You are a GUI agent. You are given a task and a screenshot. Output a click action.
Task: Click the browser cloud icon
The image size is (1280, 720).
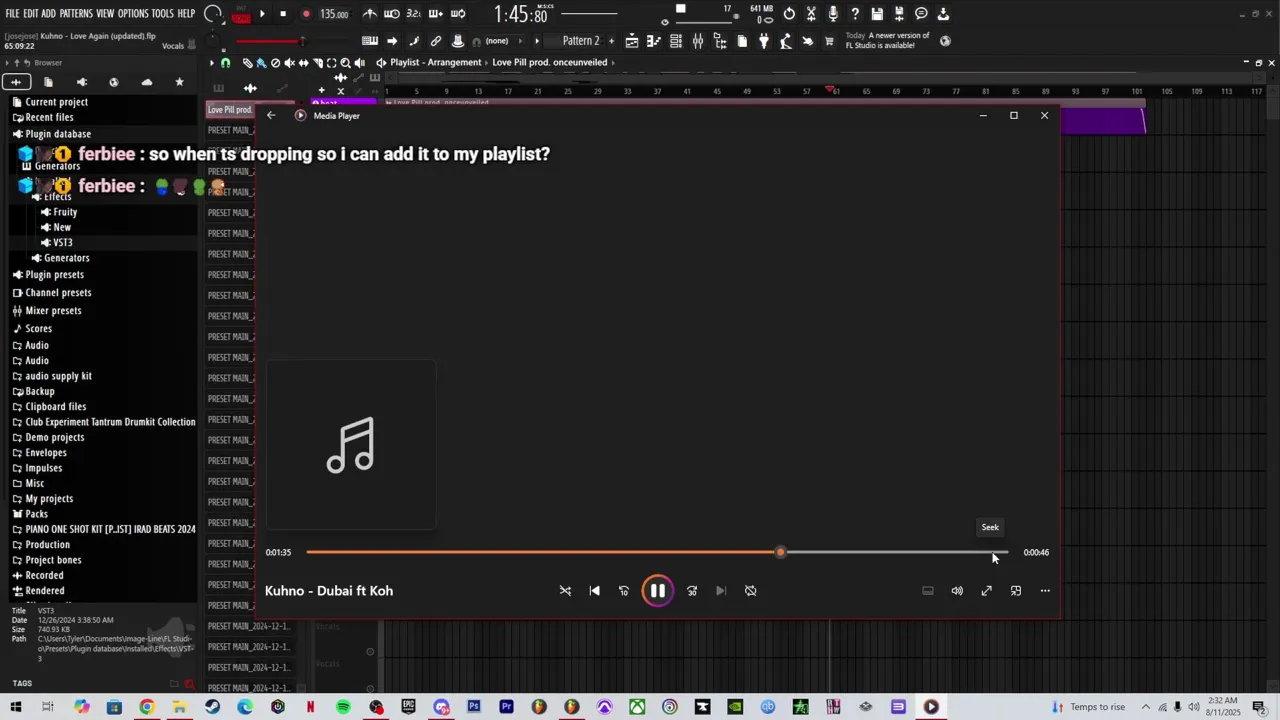click(147, 82)
